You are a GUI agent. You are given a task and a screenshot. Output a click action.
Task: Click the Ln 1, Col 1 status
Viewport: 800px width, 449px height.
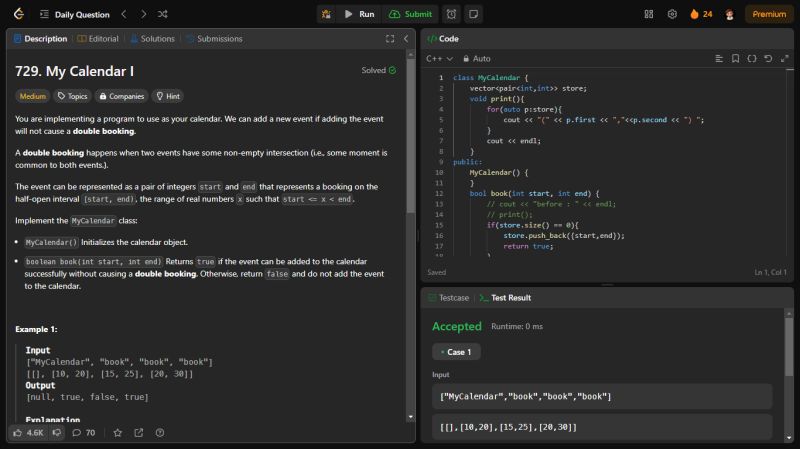pyautogui.click(x=770, y=272)
